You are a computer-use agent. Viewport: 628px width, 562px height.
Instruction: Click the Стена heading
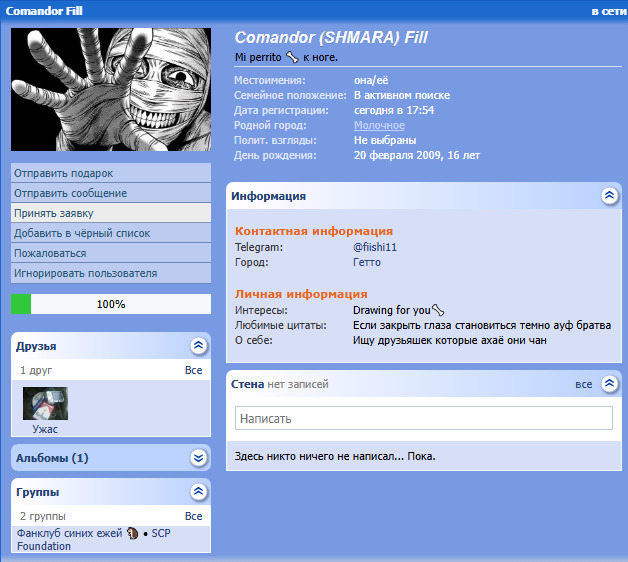[248, 384]
